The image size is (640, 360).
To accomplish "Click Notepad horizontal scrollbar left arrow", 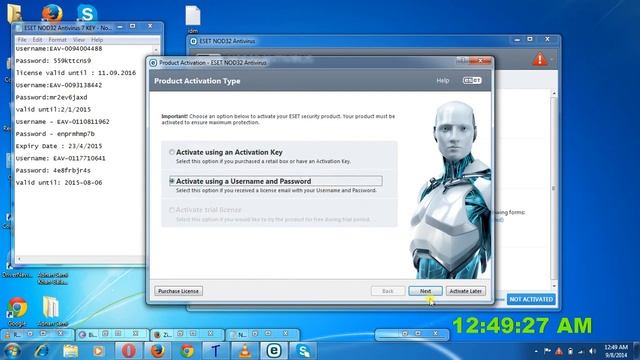I will (x=19, y=259).
